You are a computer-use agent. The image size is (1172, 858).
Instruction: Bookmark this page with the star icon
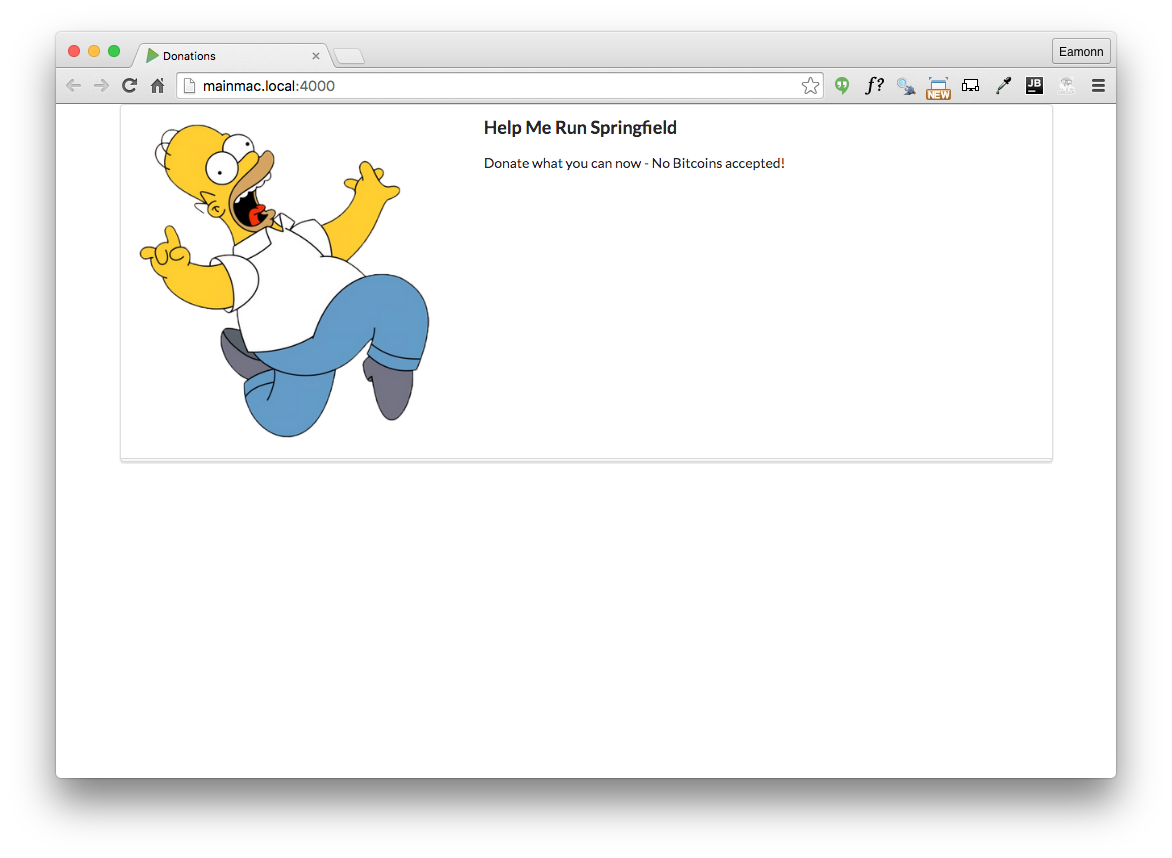810,86
